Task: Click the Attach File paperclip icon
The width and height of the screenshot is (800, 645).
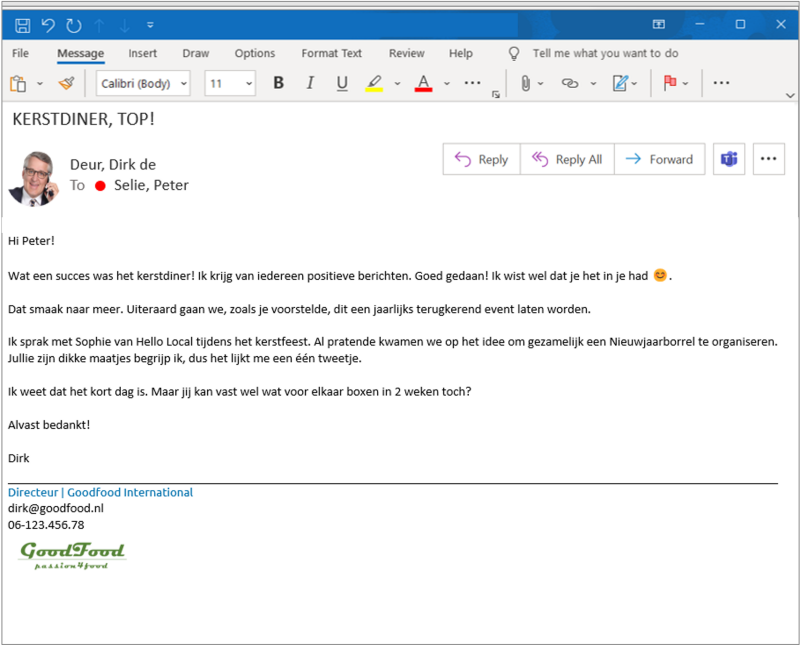Action: coord(525,83)
